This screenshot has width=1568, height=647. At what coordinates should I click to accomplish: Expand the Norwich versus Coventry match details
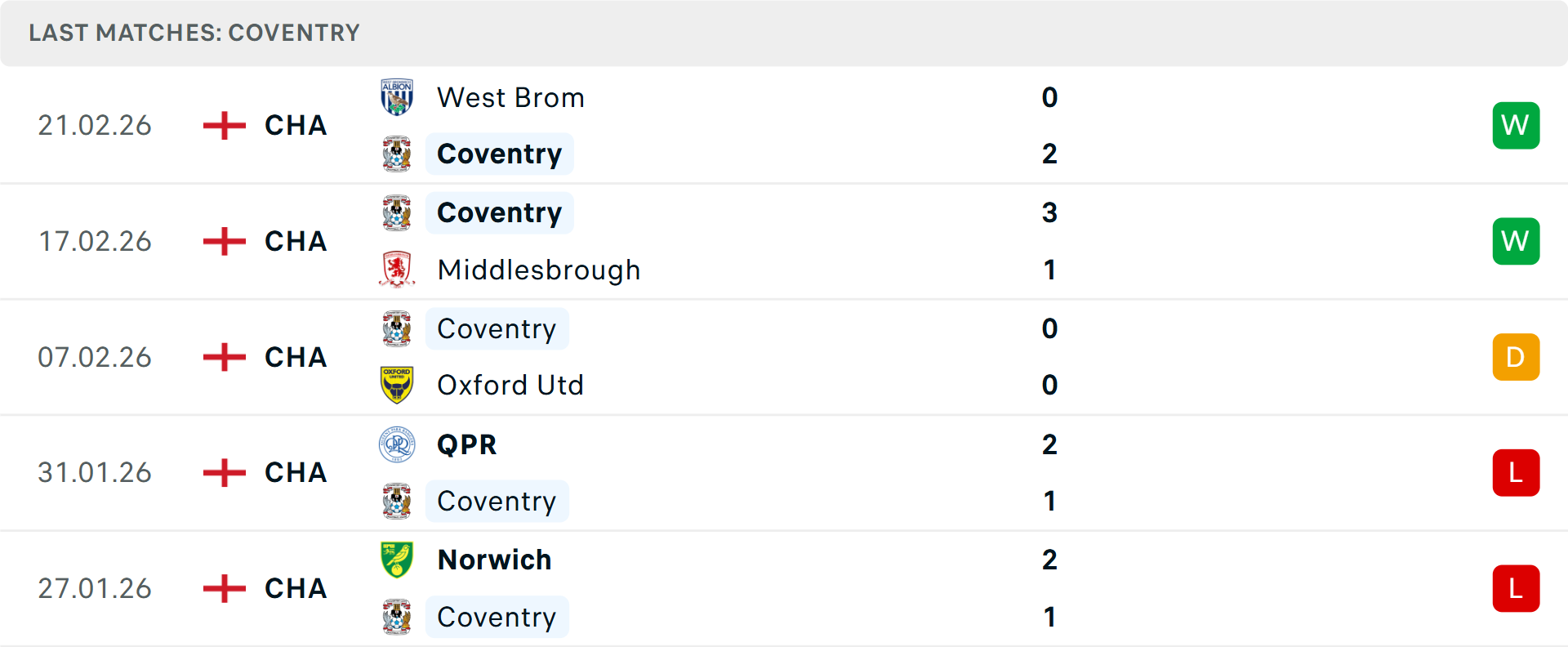coord(784,588)
